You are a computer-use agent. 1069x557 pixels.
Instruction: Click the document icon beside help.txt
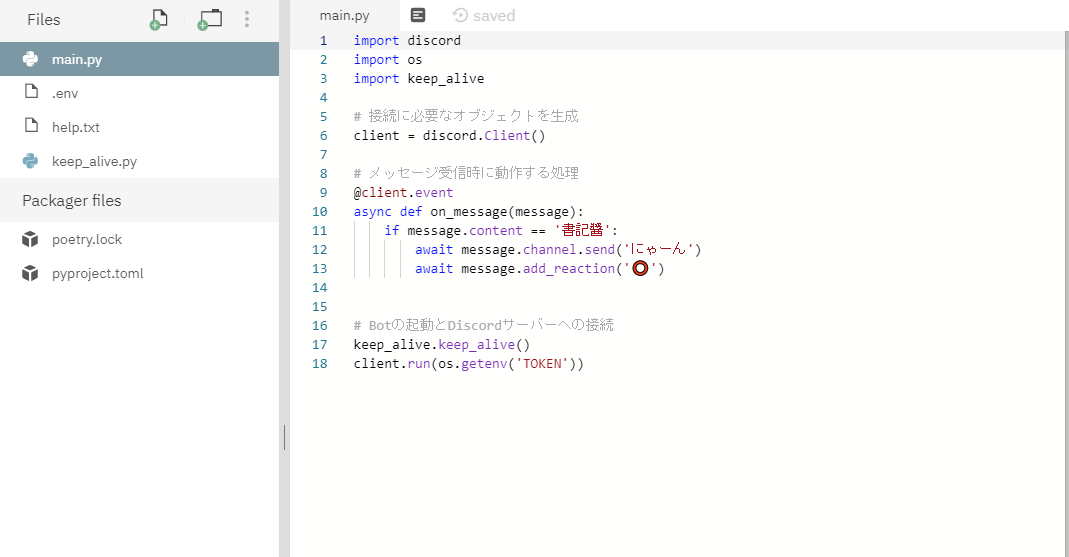(x=31, y=125)
